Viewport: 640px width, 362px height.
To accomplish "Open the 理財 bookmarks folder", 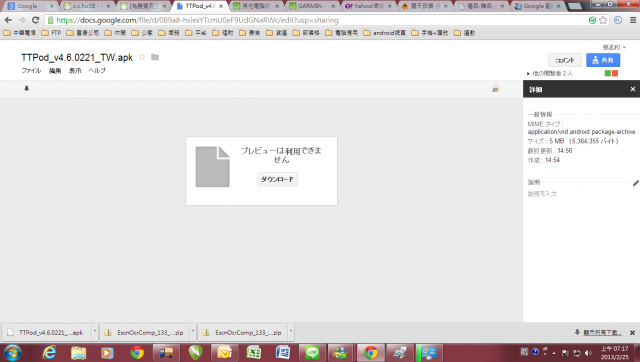I will [x=222, y=33].
